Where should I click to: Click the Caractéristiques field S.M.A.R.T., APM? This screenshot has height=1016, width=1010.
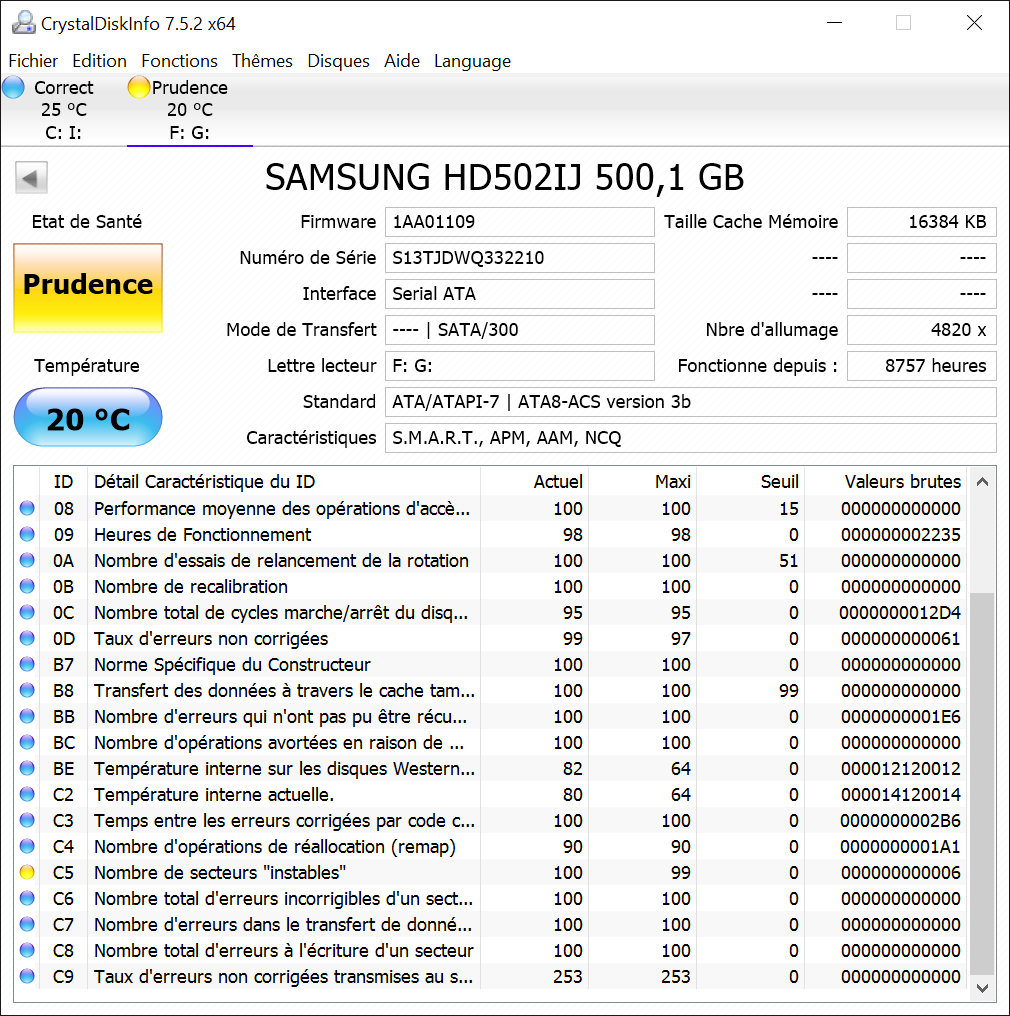coord(691,438)
